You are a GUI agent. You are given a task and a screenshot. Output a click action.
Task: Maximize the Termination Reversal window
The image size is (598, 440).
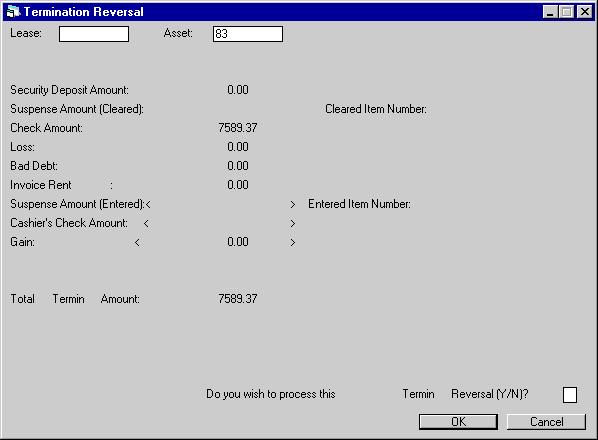click(567, 12)
